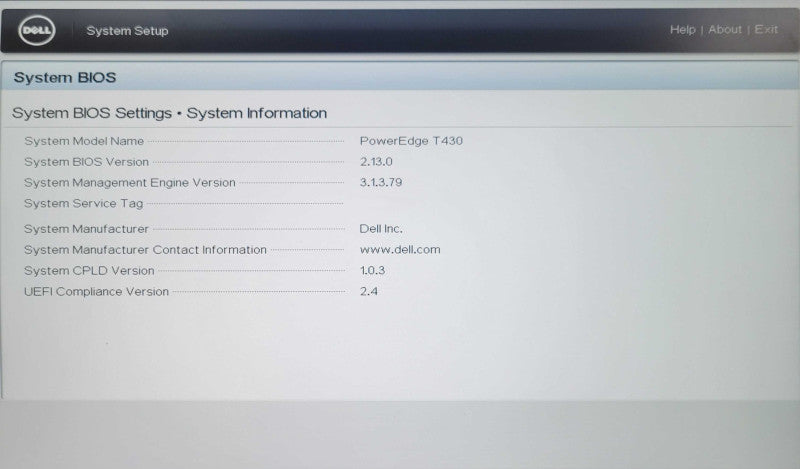Select the System Manufacturer label
Screen dimensions: 800x469
click(x=86, y=229)
